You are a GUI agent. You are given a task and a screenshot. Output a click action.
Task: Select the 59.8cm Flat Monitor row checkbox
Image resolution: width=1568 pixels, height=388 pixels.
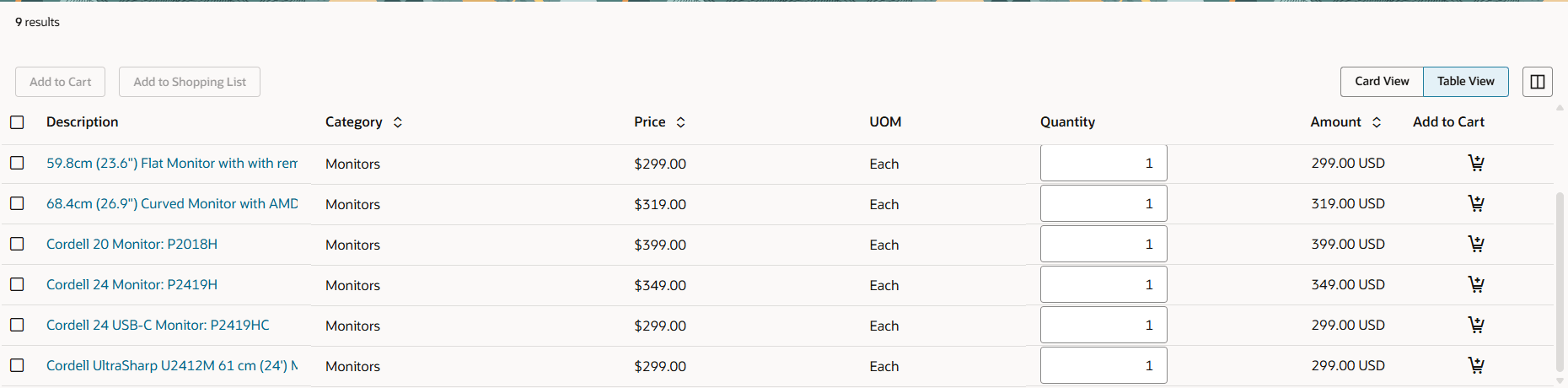[x=17, y=163]
